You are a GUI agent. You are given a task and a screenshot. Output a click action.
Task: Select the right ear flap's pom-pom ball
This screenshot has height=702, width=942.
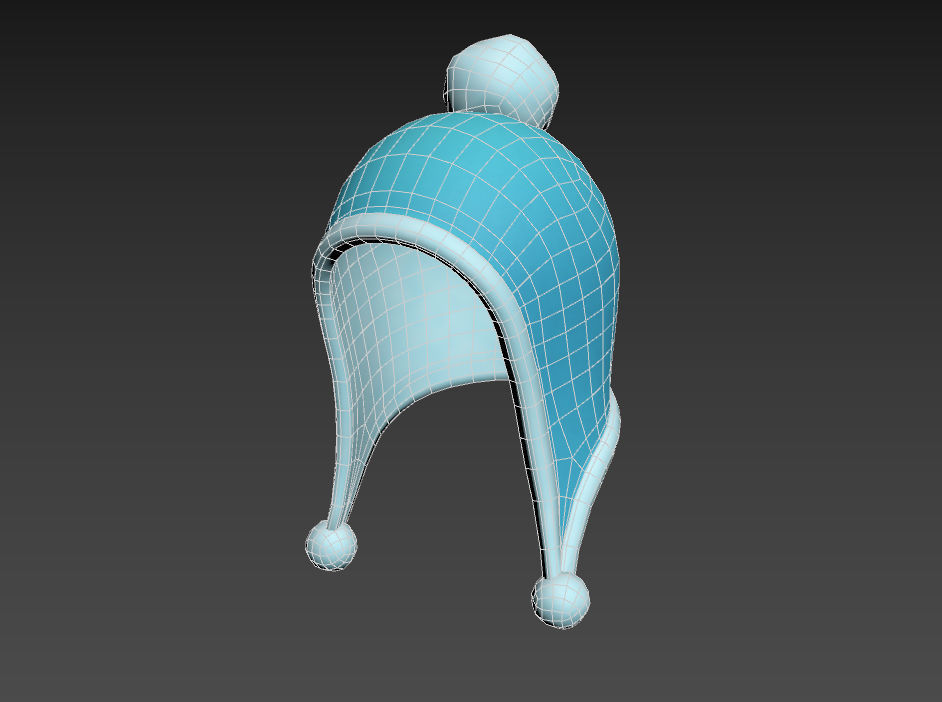click(x=561, y=600)
